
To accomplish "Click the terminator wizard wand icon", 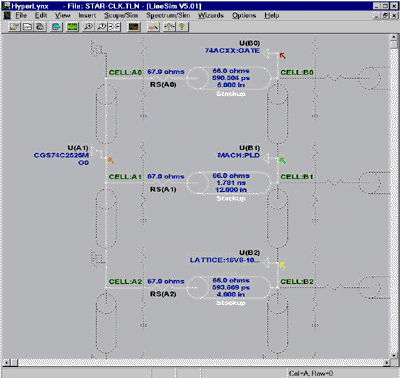I will [x=153, y=27].
